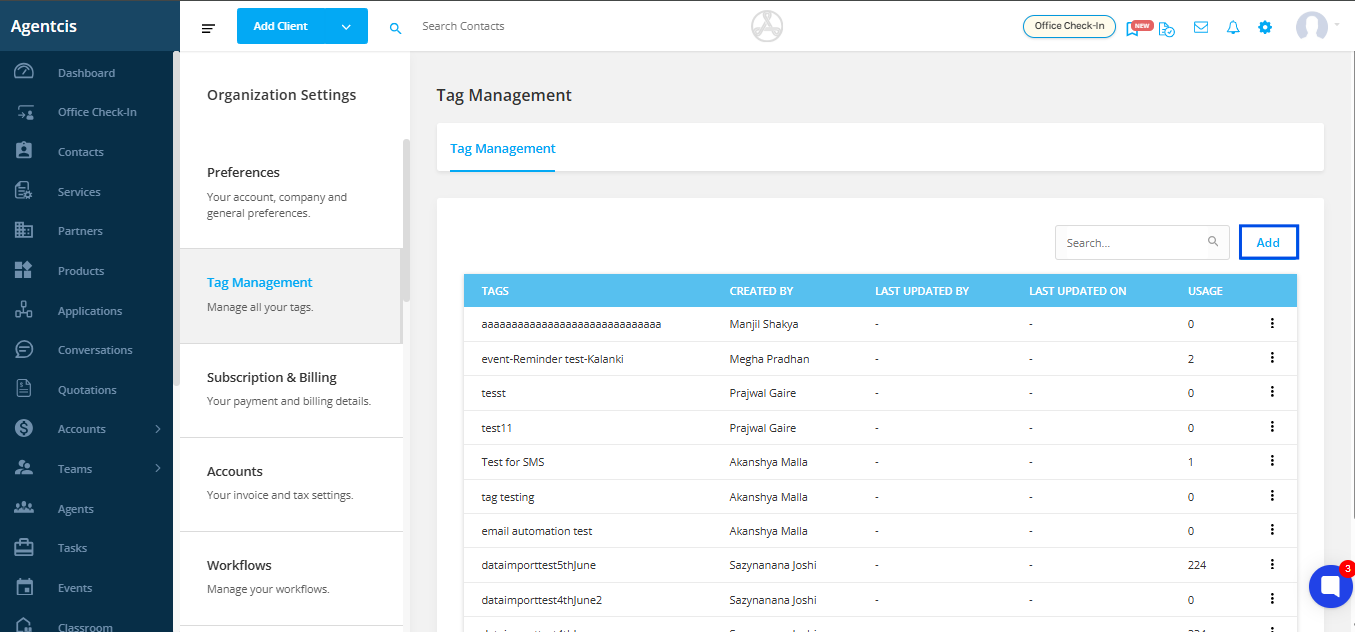Select the Tag Management tab
The image size is (1355, 632).
pyautogui.click(x=502, y=148)
